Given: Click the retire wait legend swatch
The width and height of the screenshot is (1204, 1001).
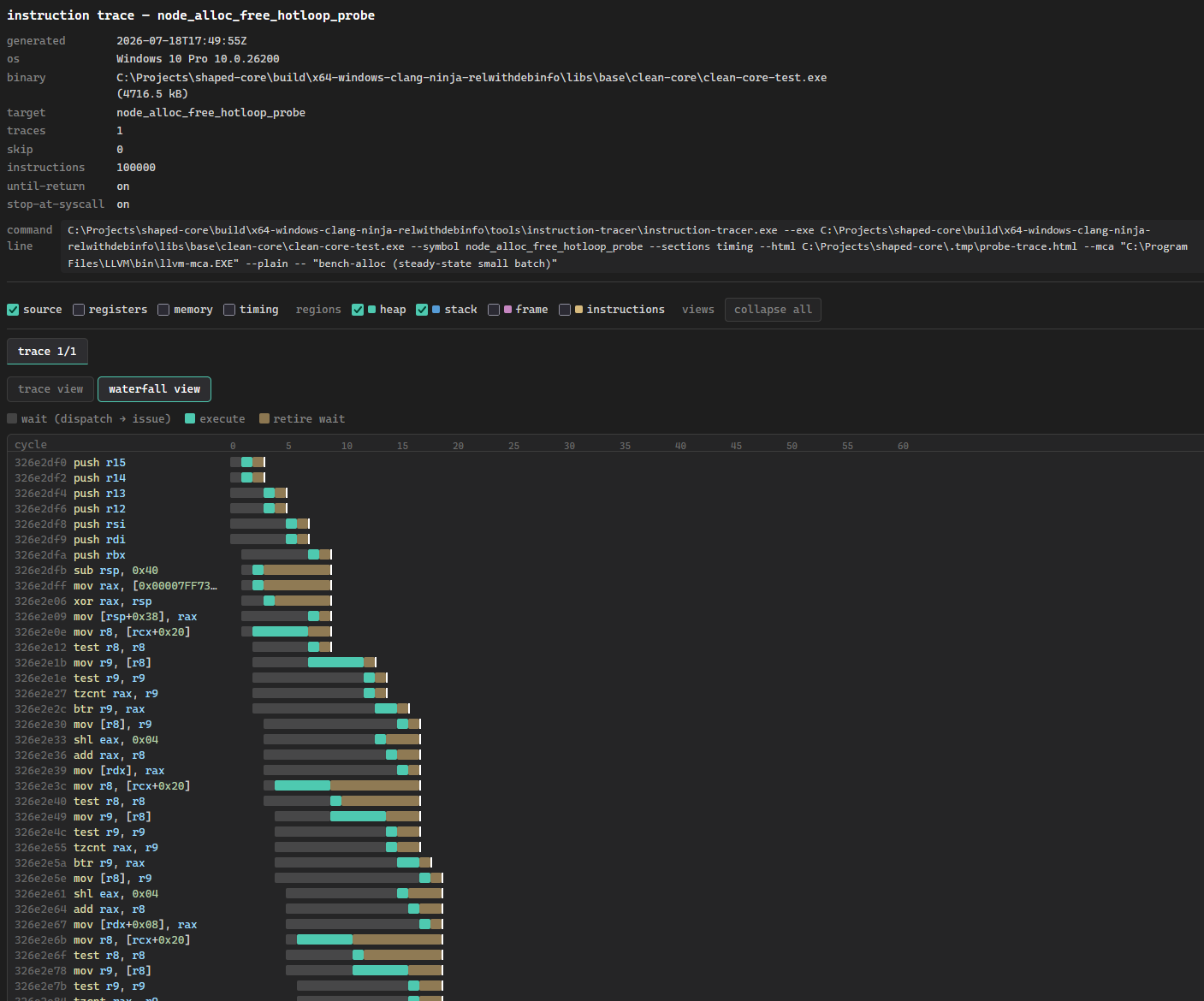Looking at the screenshot, I should click(264, 418).
